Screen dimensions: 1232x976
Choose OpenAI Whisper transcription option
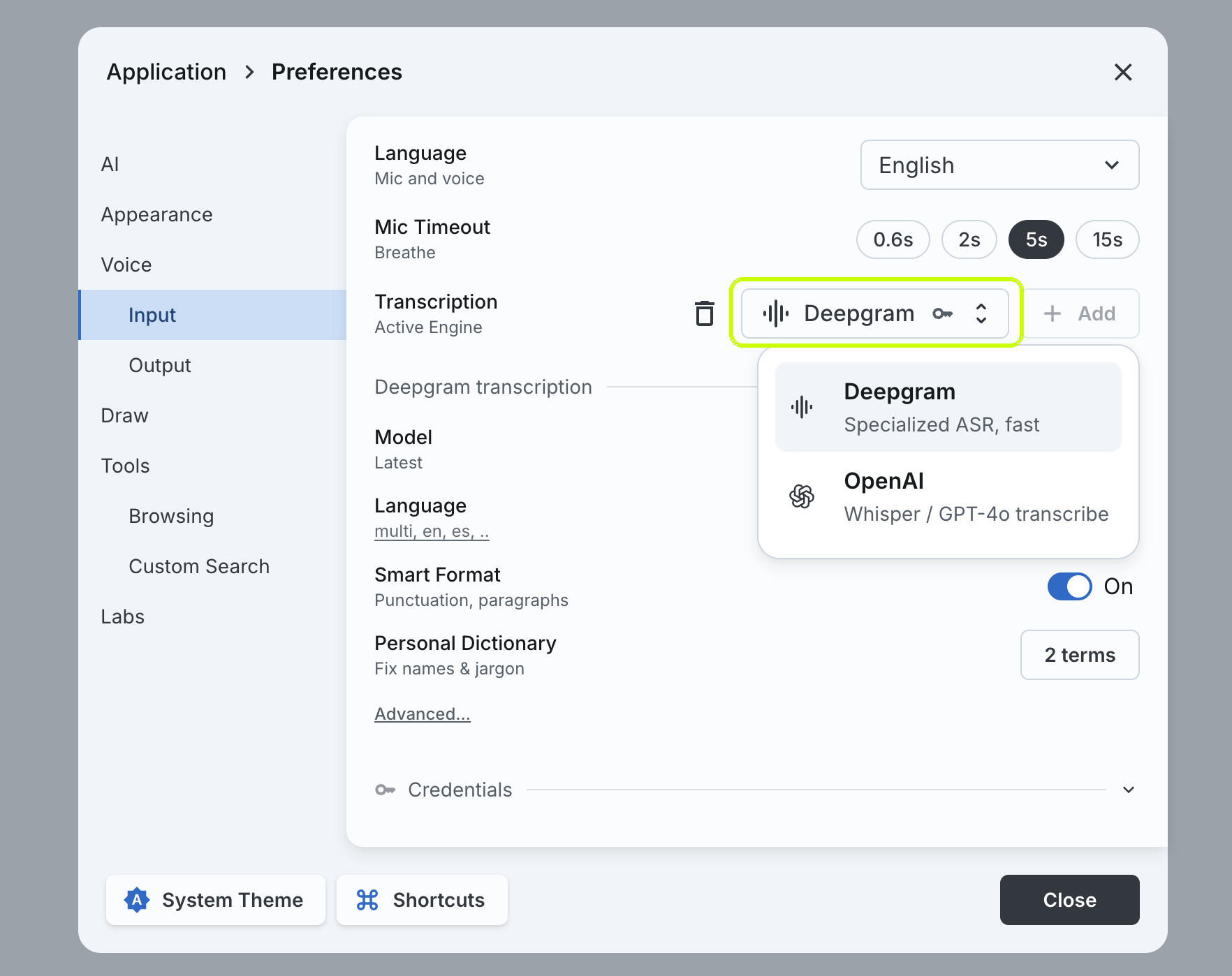948,496
